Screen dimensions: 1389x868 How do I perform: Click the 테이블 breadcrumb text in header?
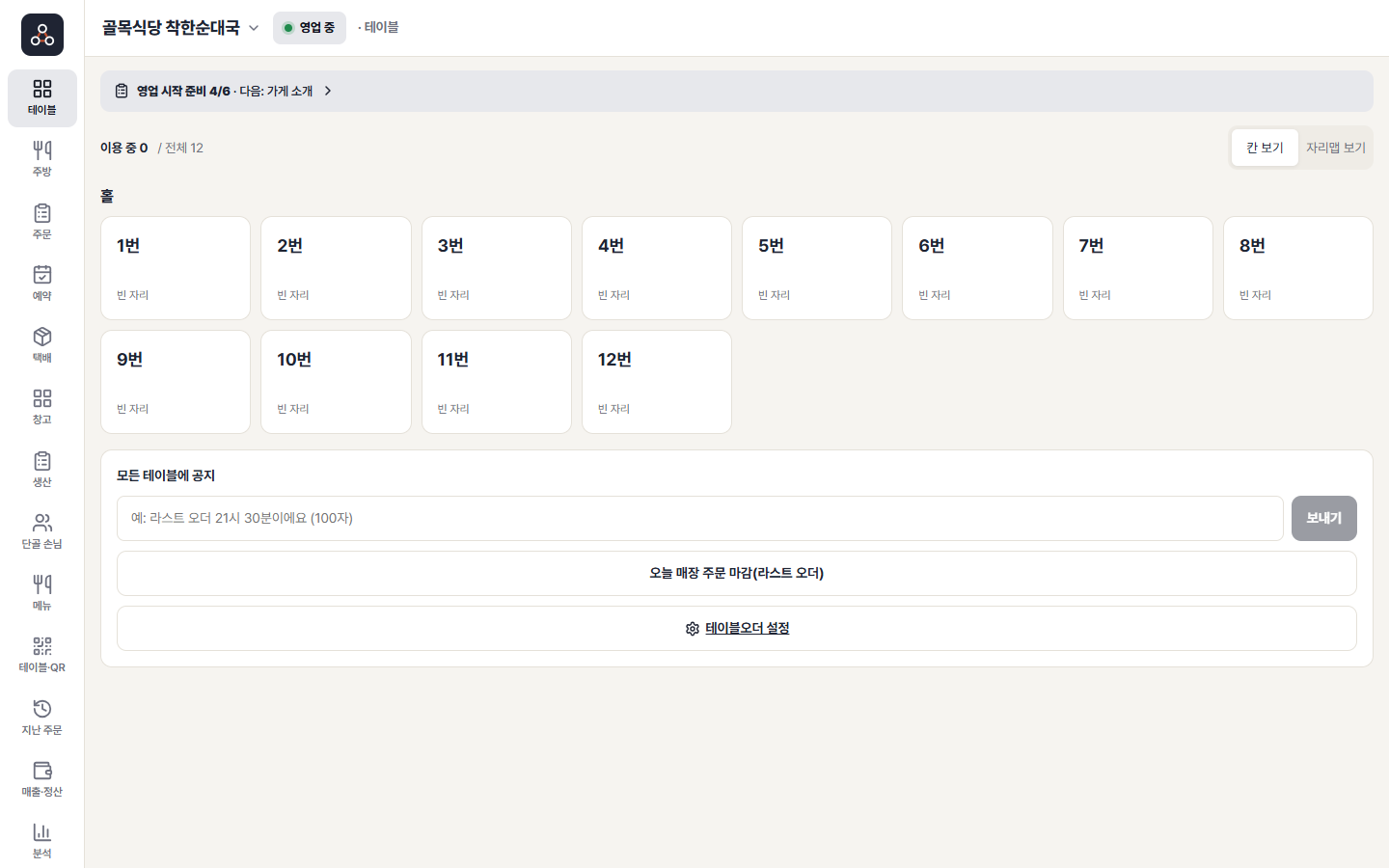click(381, 27)
